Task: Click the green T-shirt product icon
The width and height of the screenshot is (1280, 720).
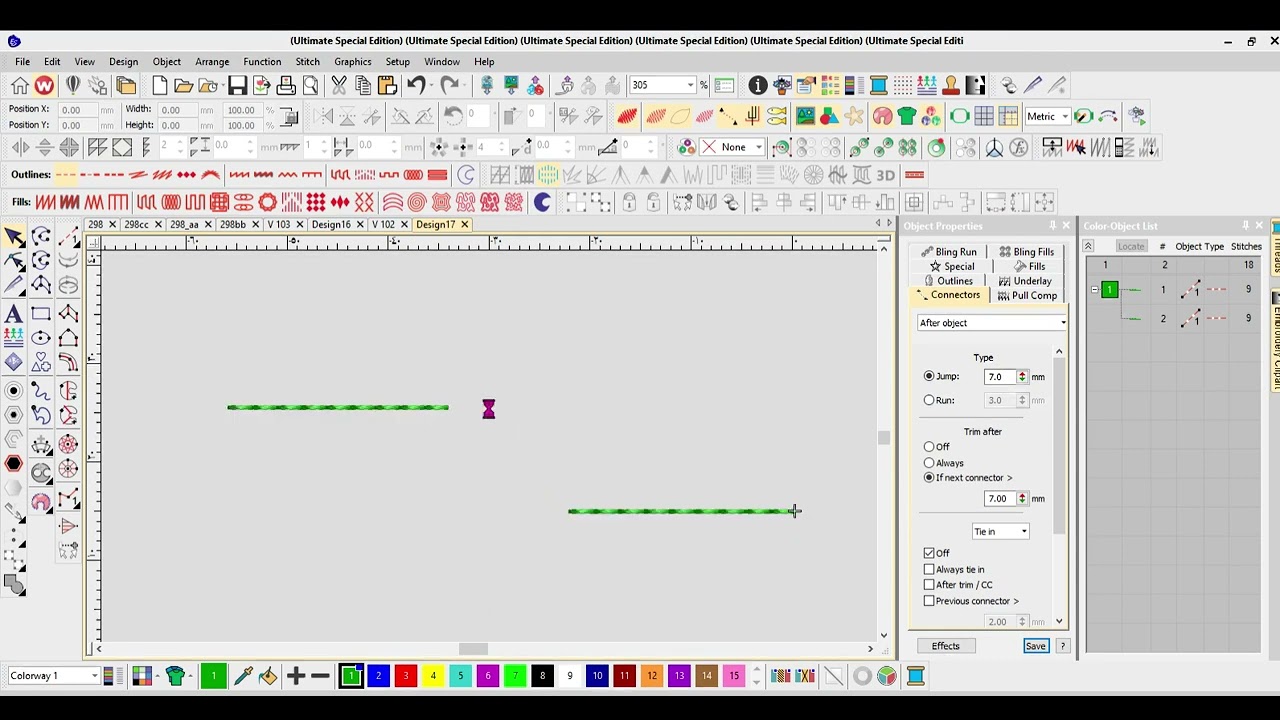Action: tap(906, 117)
